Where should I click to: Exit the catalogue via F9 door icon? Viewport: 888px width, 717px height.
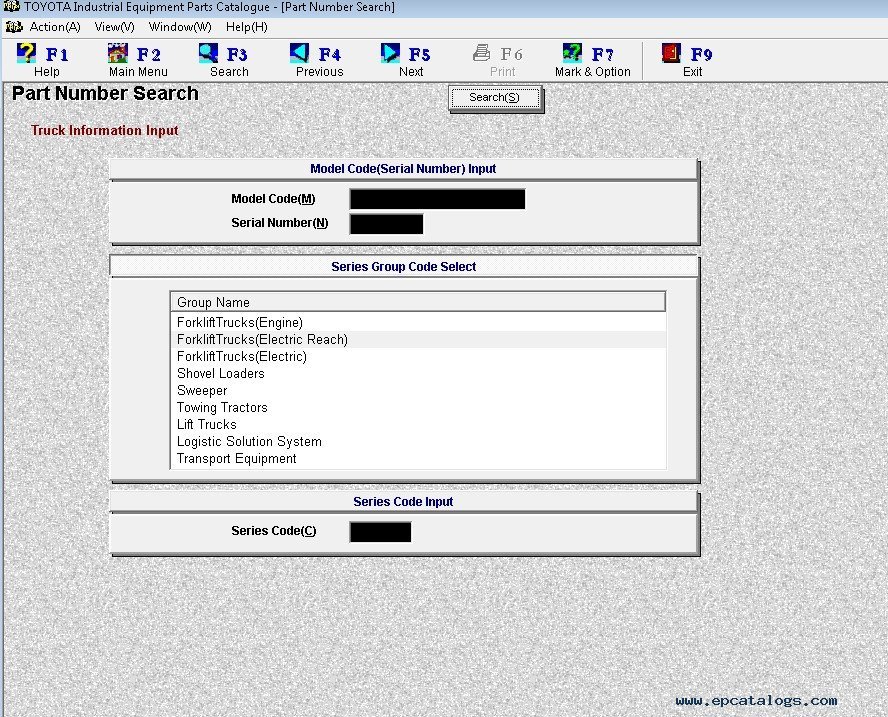[x=671, y=53]
